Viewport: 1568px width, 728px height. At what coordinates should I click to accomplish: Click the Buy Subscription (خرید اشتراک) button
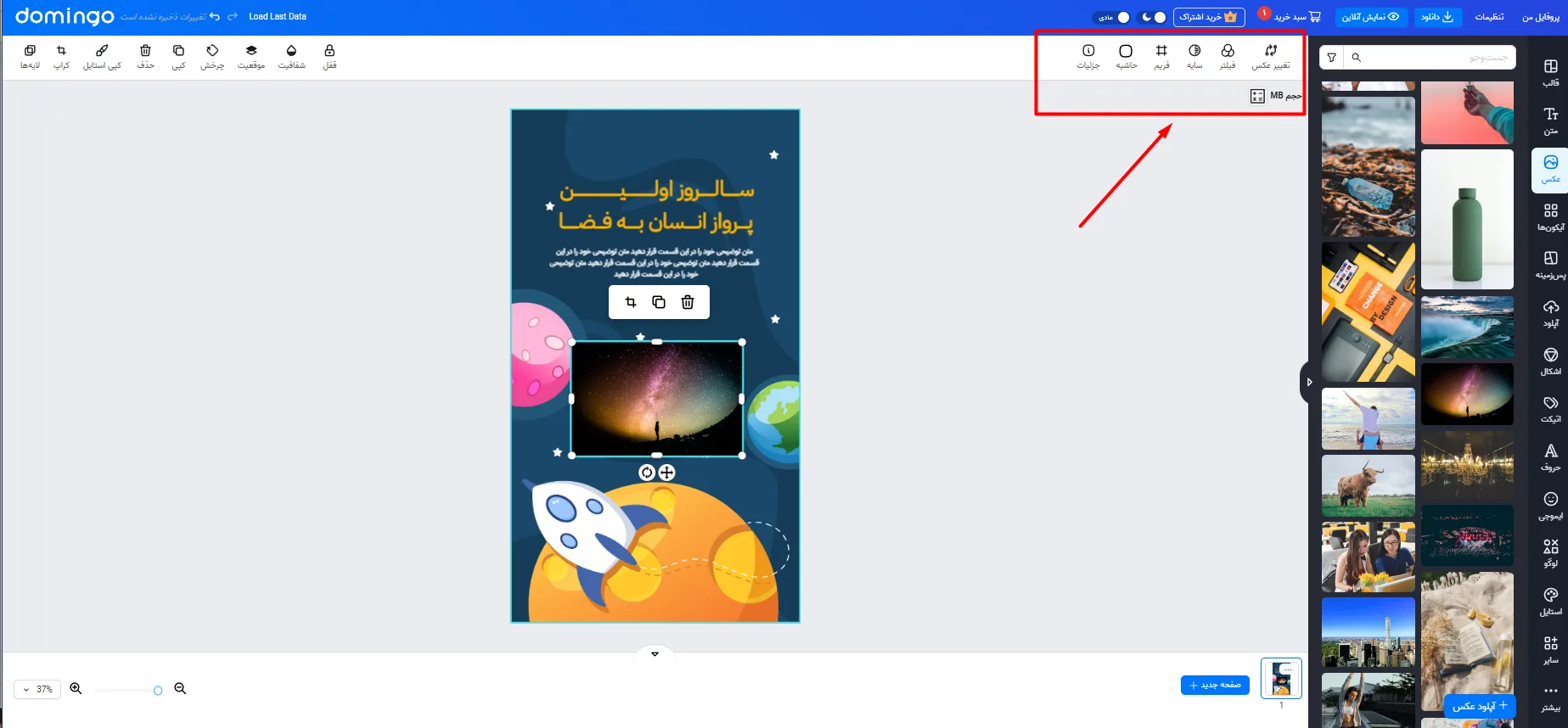pyautogui.click(x=1209, y=17)
